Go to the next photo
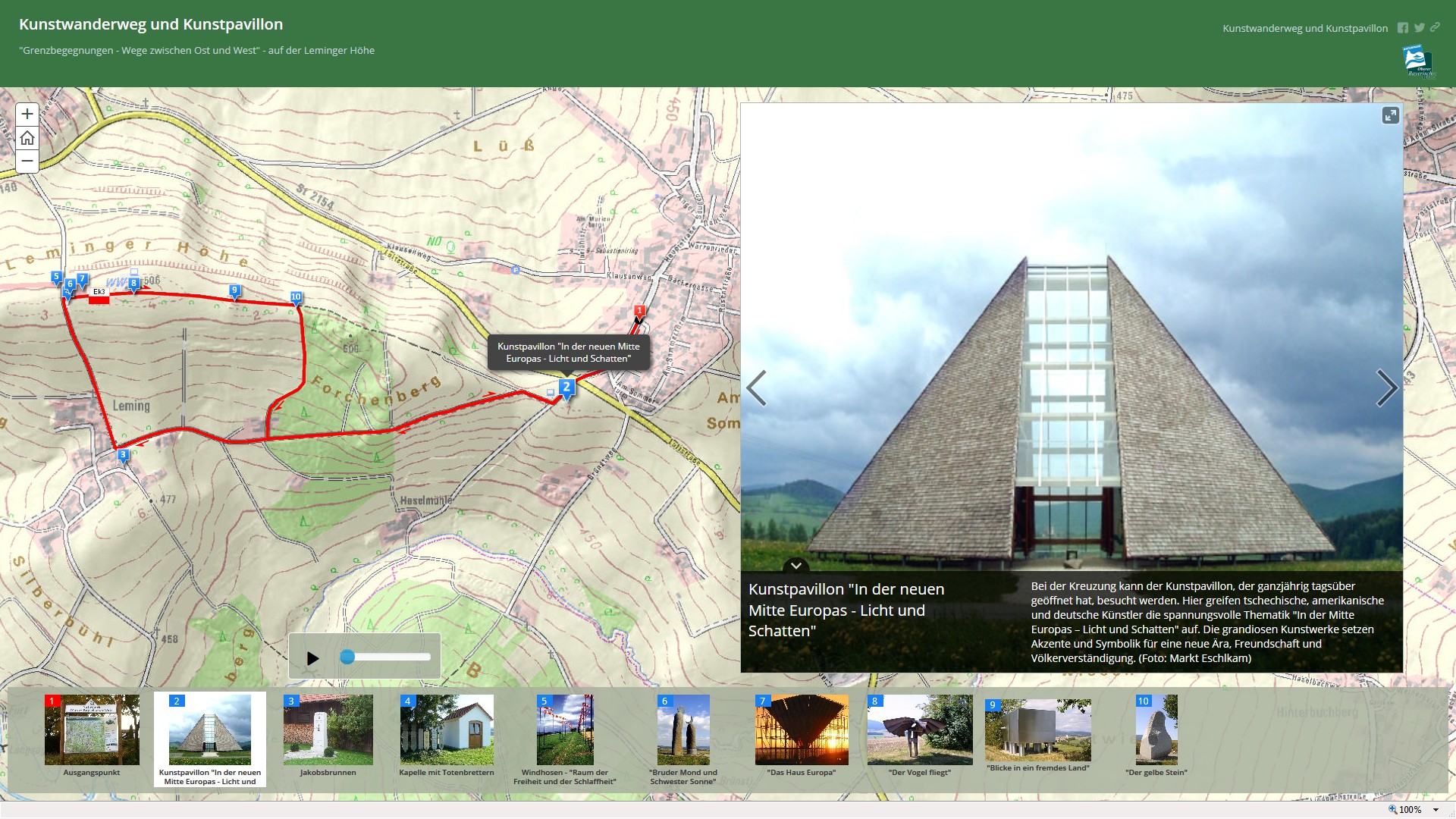 coord(1386,388)
